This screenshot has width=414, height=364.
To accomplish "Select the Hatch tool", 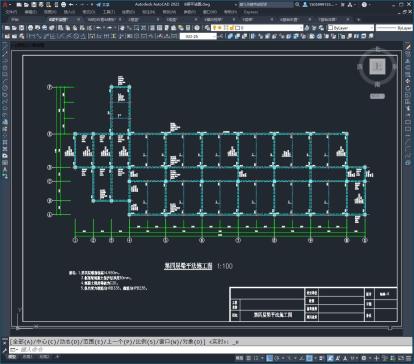I will click(x=4, y=142).
